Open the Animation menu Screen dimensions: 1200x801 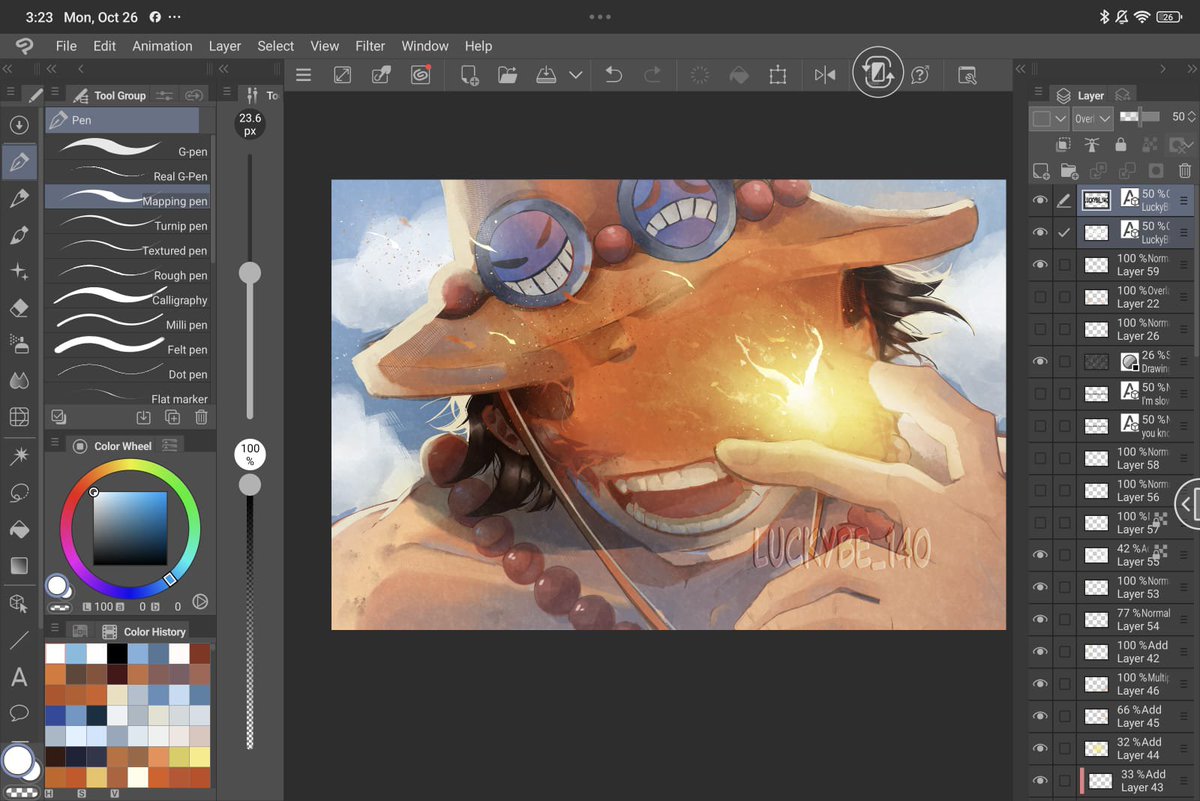pyautogui.click(x=162, y=46)
